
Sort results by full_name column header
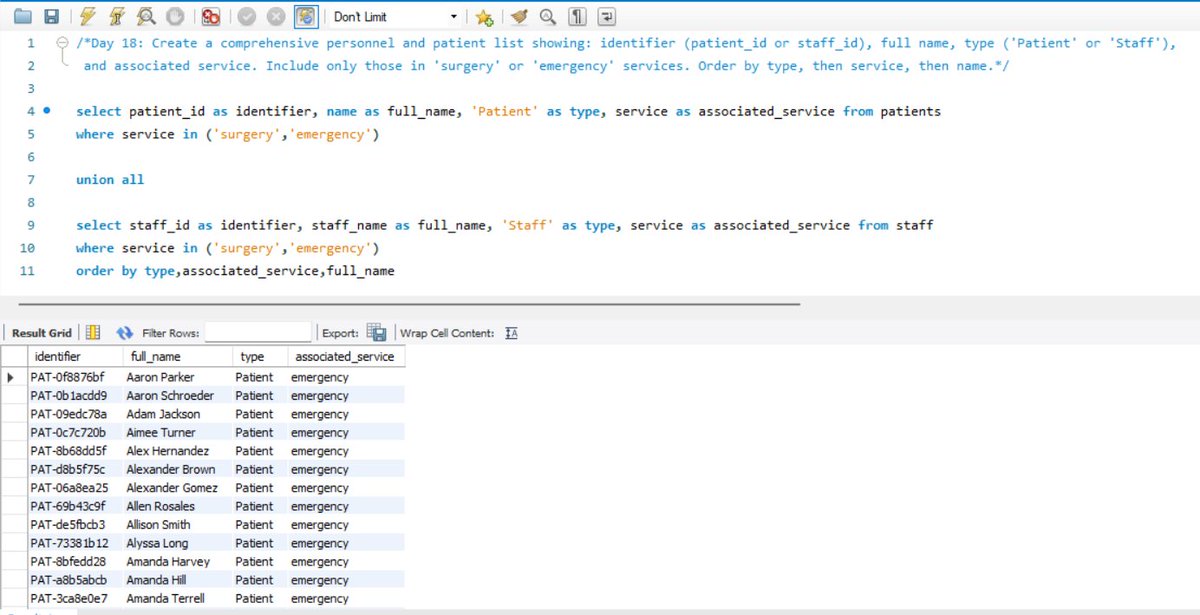(x=177, y=356)
